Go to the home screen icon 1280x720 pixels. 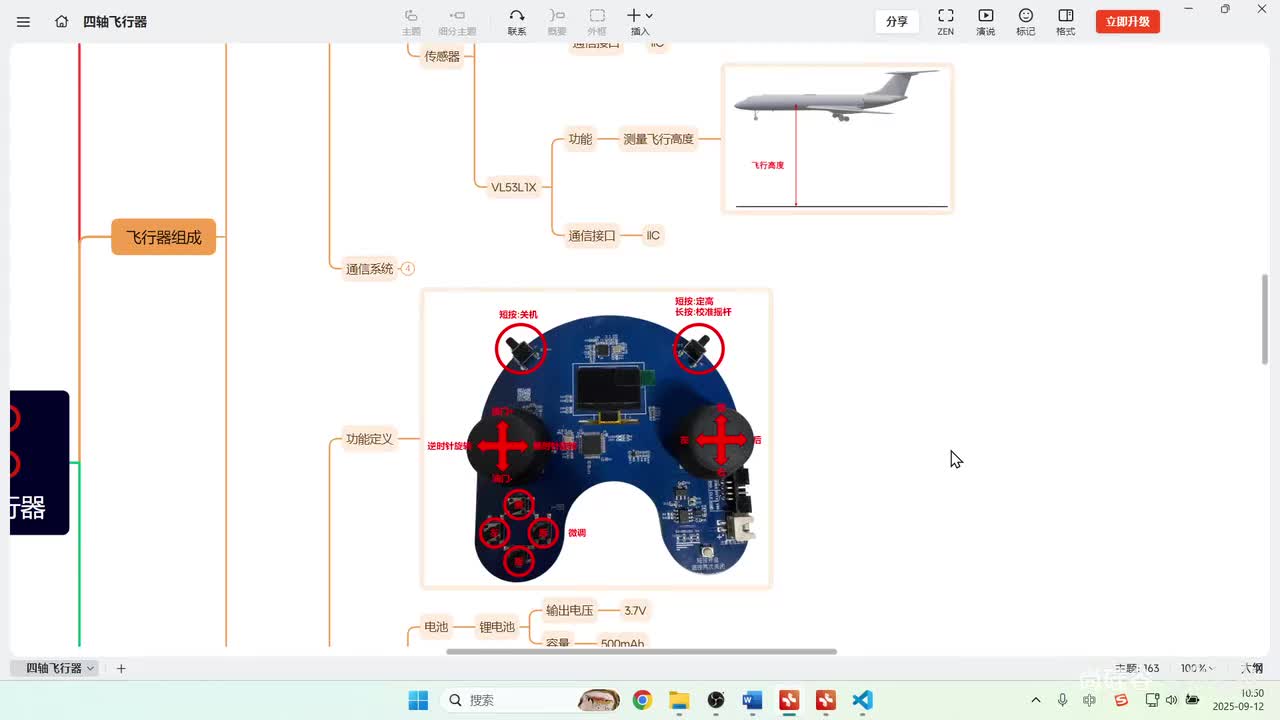[x=62, y=21]
